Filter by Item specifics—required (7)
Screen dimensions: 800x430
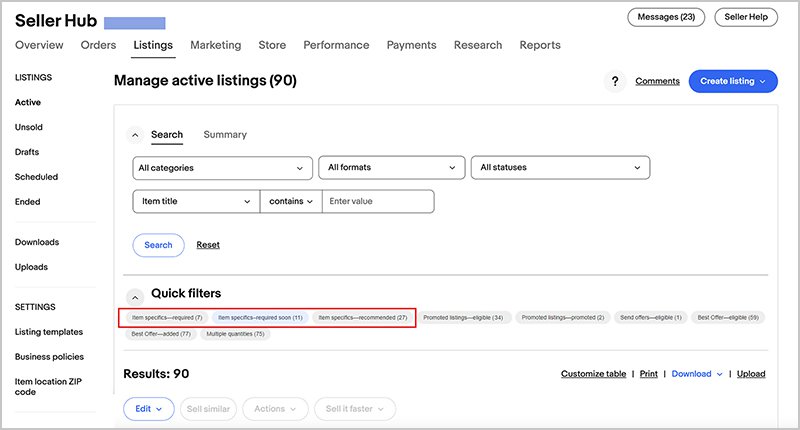click(167, 318)
